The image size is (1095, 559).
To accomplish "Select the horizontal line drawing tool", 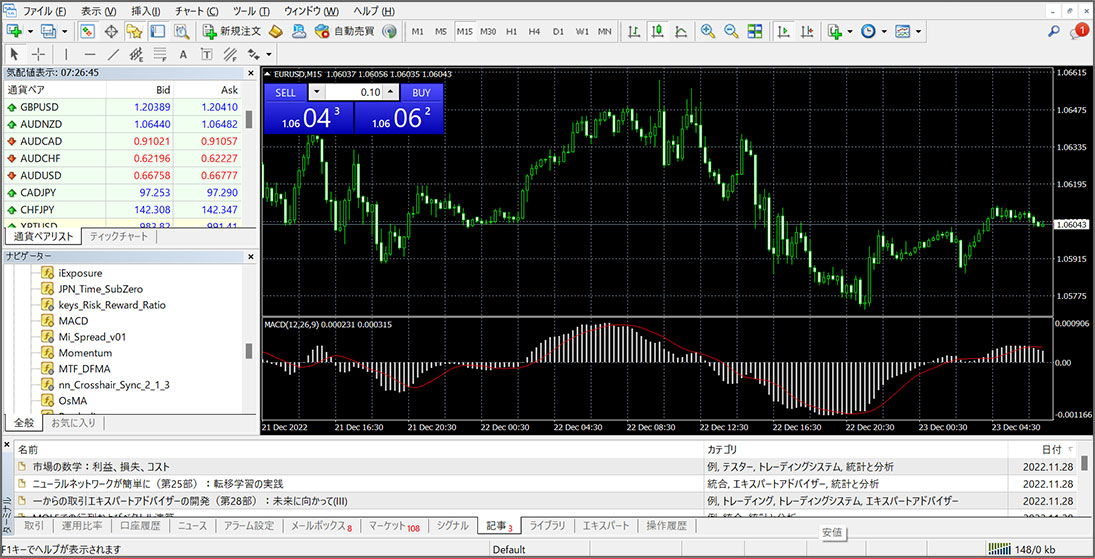I will pyautogui.click(x=90, y=54).
